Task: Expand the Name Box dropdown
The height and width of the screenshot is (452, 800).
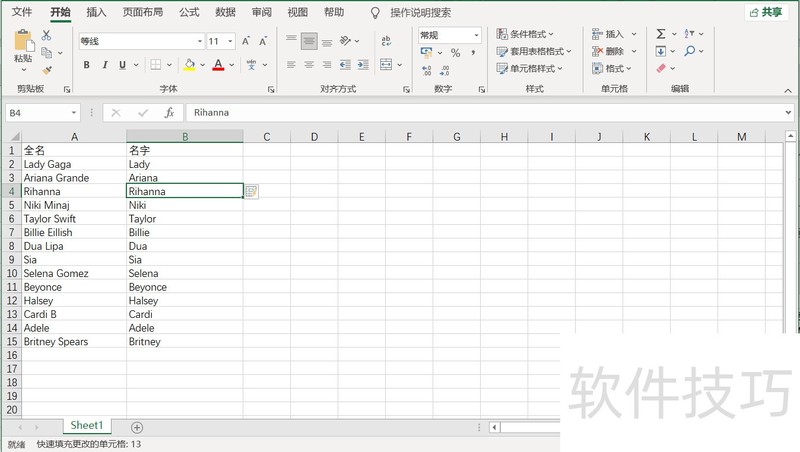Action: click(x=73, y=113)
